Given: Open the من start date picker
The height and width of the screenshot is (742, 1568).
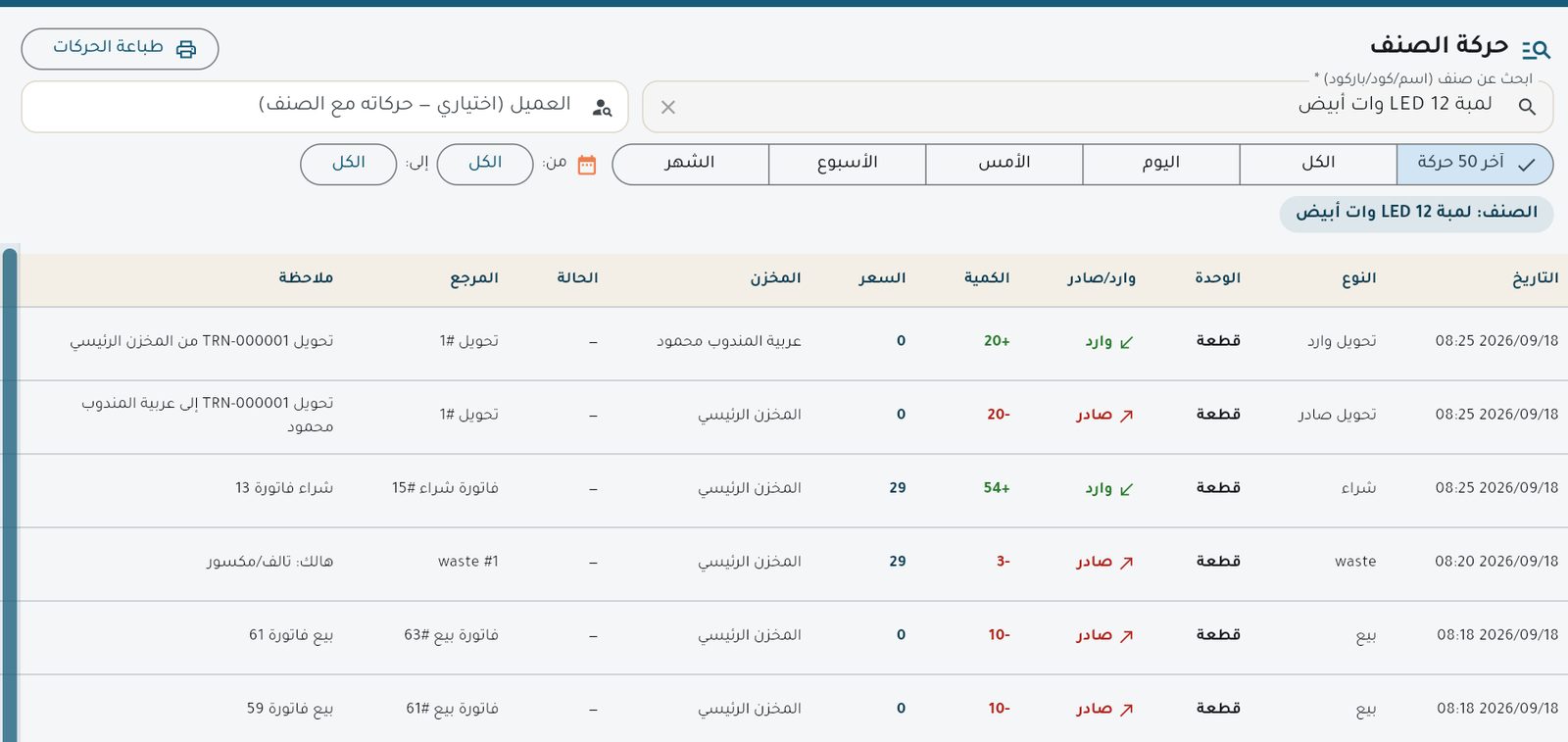Looking at the screenshot, I should 485,165.
